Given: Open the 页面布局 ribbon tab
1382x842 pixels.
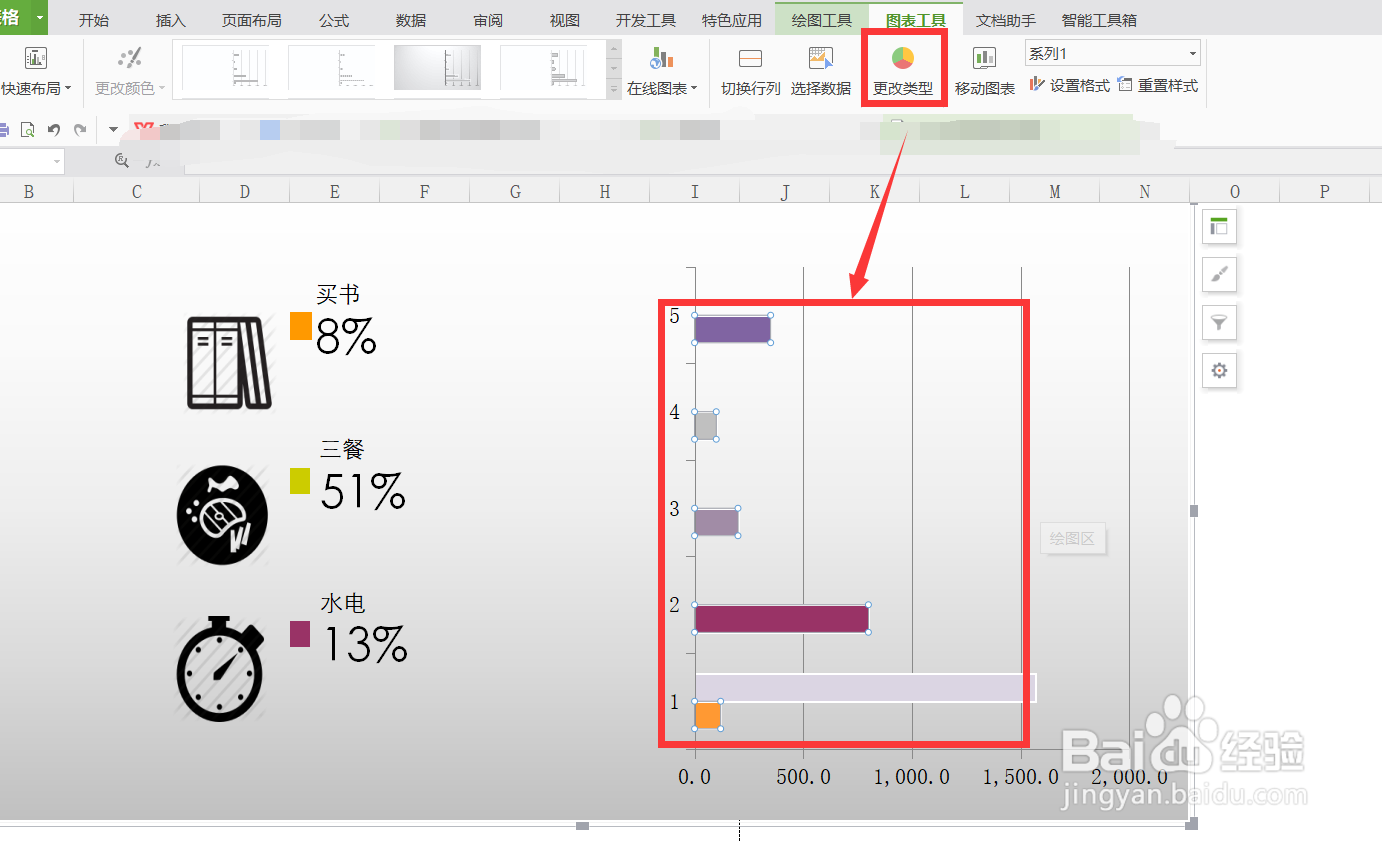Looking at the screenshot, I should [251, 20].
